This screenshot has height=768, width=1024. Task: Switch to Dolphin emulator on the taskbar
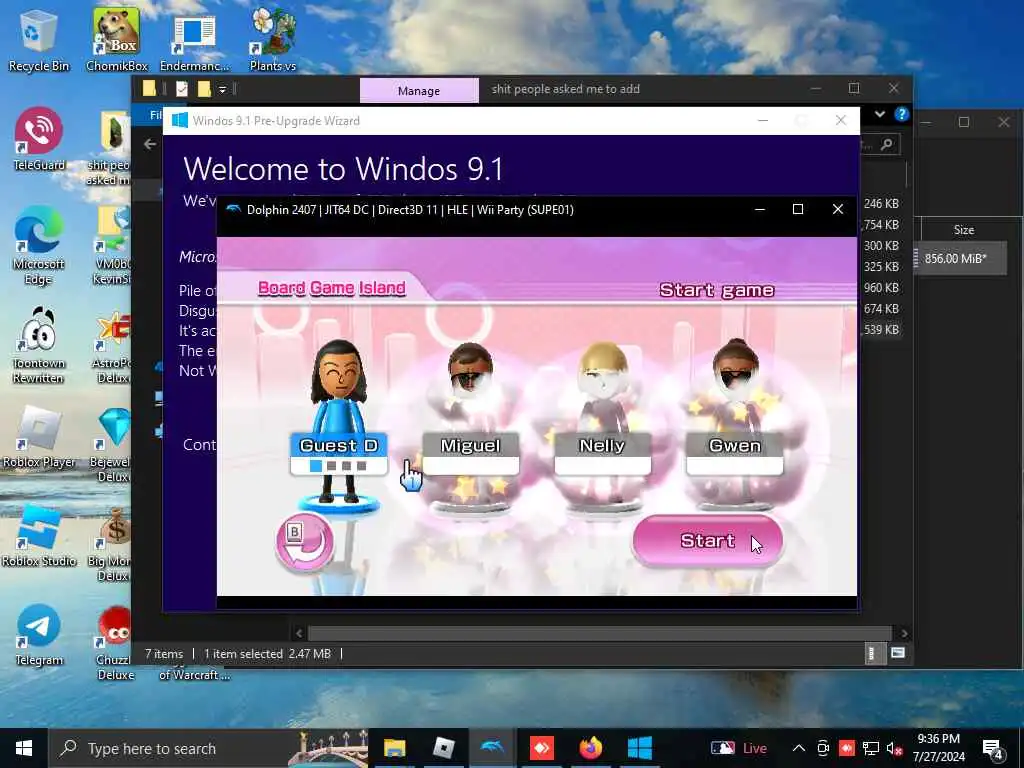(492, 748)
